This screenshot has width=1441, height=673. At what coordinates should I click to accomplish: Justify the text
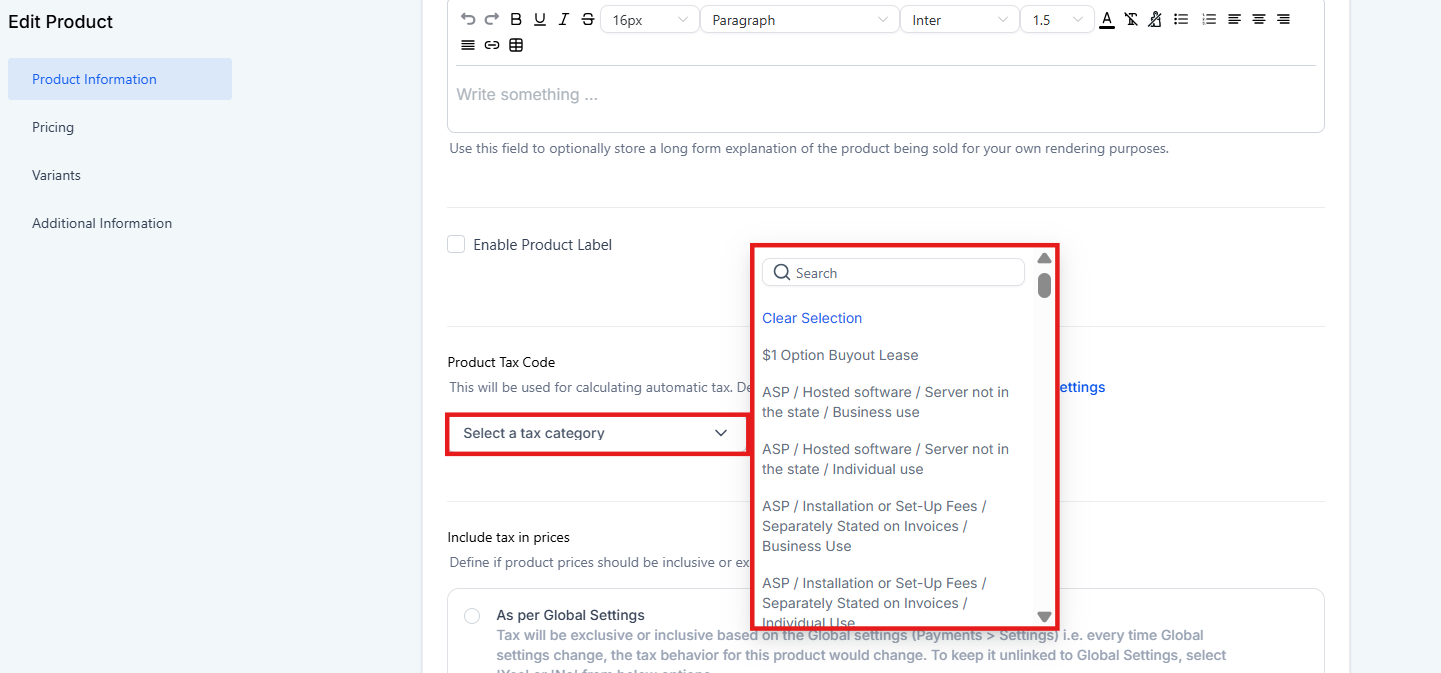pyautogui.click(x=468, y=45)
